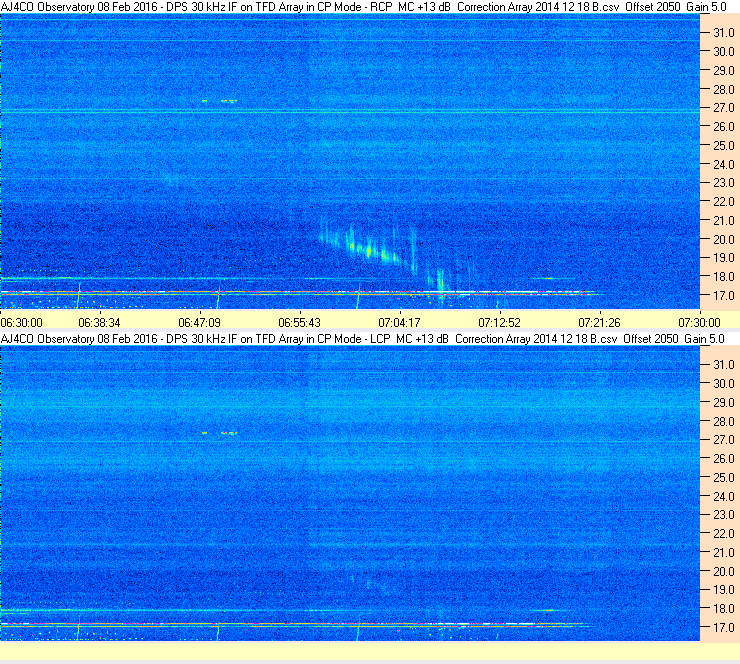
Task: Select the 19.0 frequency label in RCP panel
Action: [723, 258]
